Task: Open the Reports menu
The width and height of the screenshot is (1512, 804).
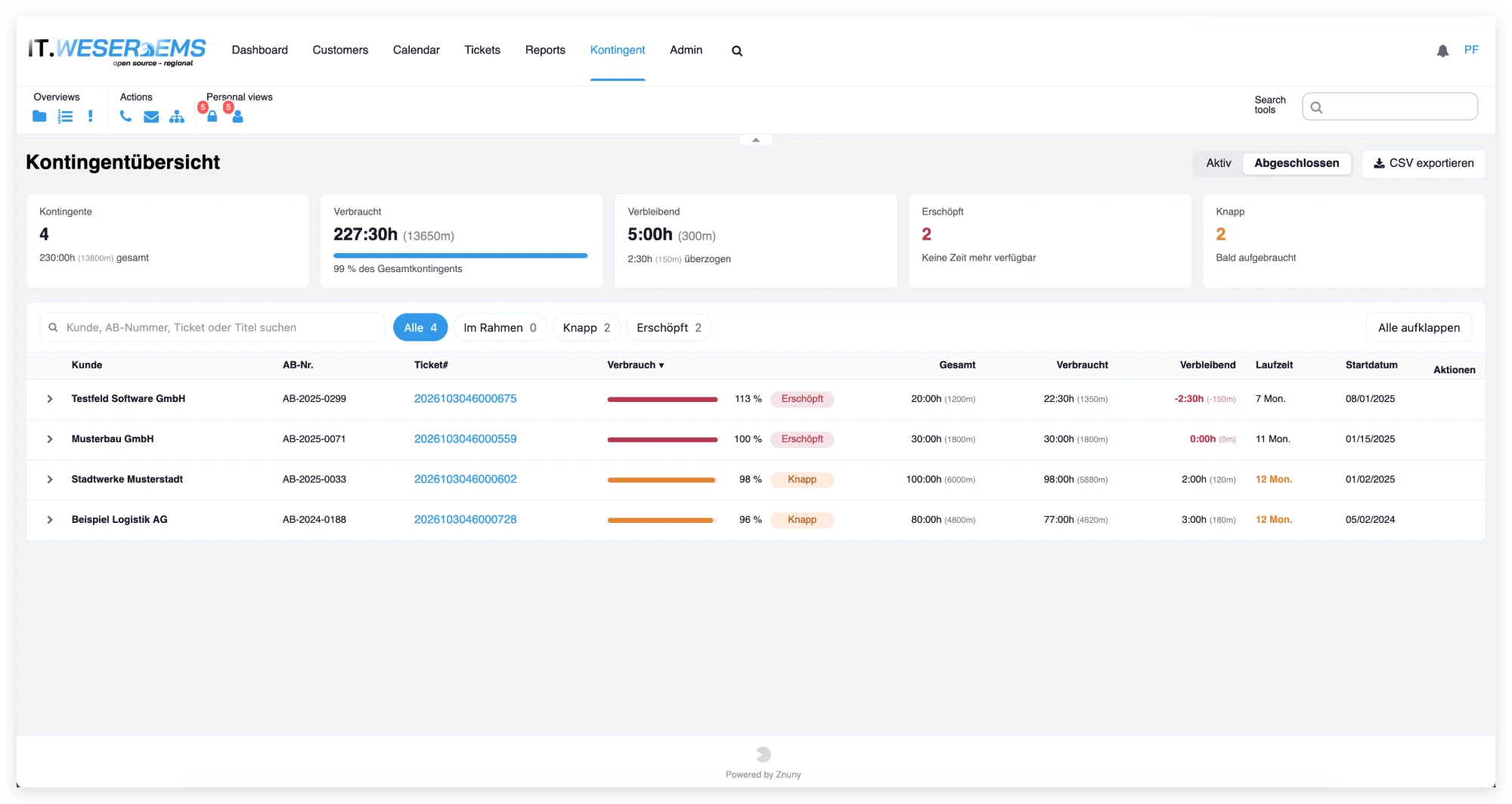Action: pos(545,50)
